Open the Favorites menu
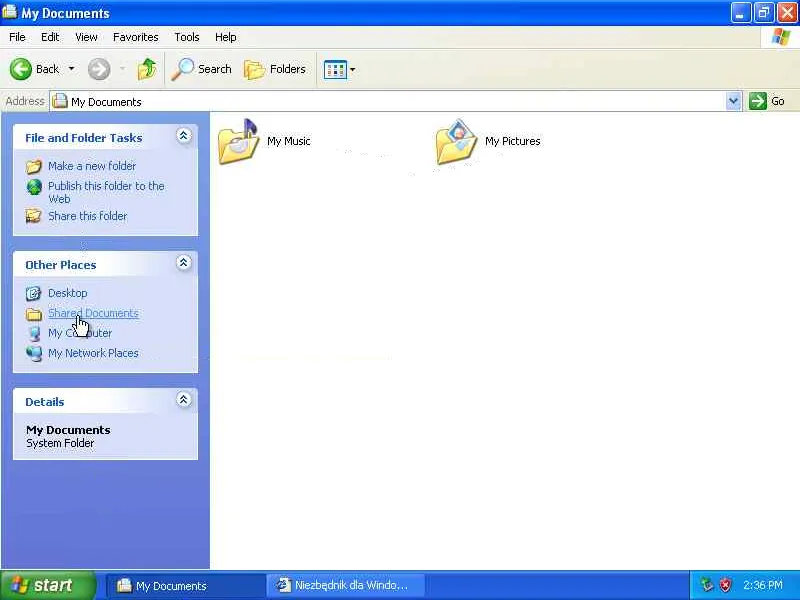Screen dimensions: 800x600 pos(136,37)
